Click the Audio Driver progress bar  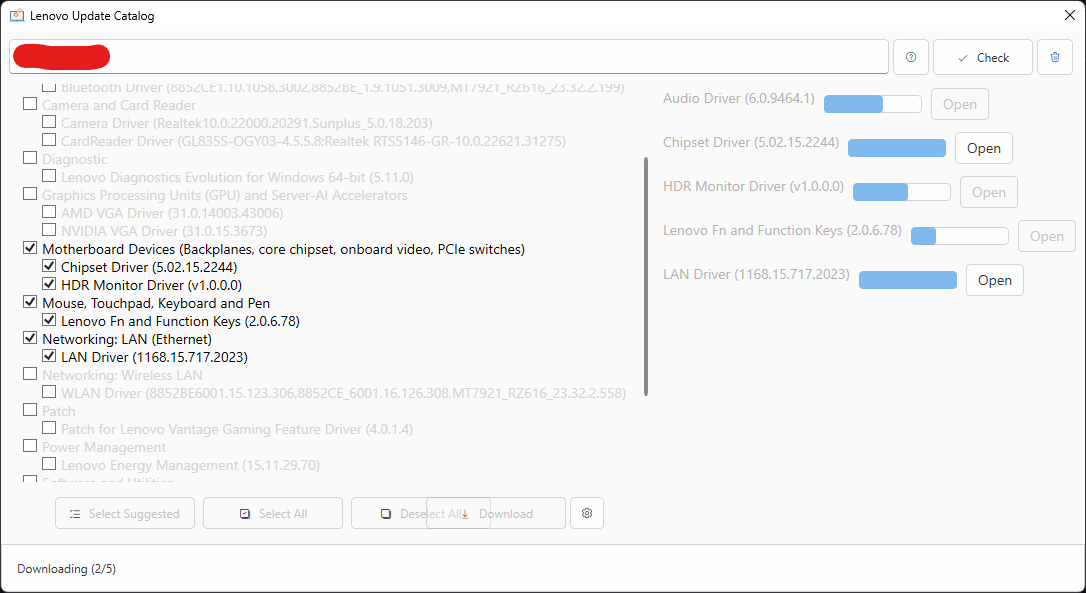873,105
